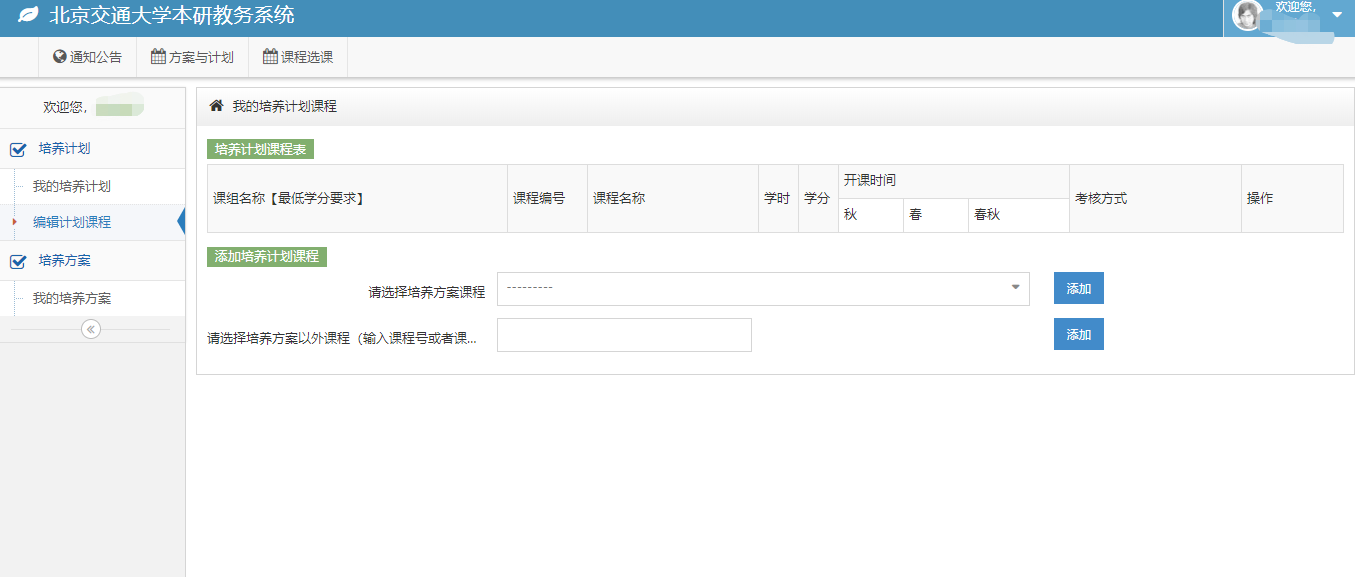Click 添加 next to the course dropdown
Screen dimensions: 1355x577
1078,289
